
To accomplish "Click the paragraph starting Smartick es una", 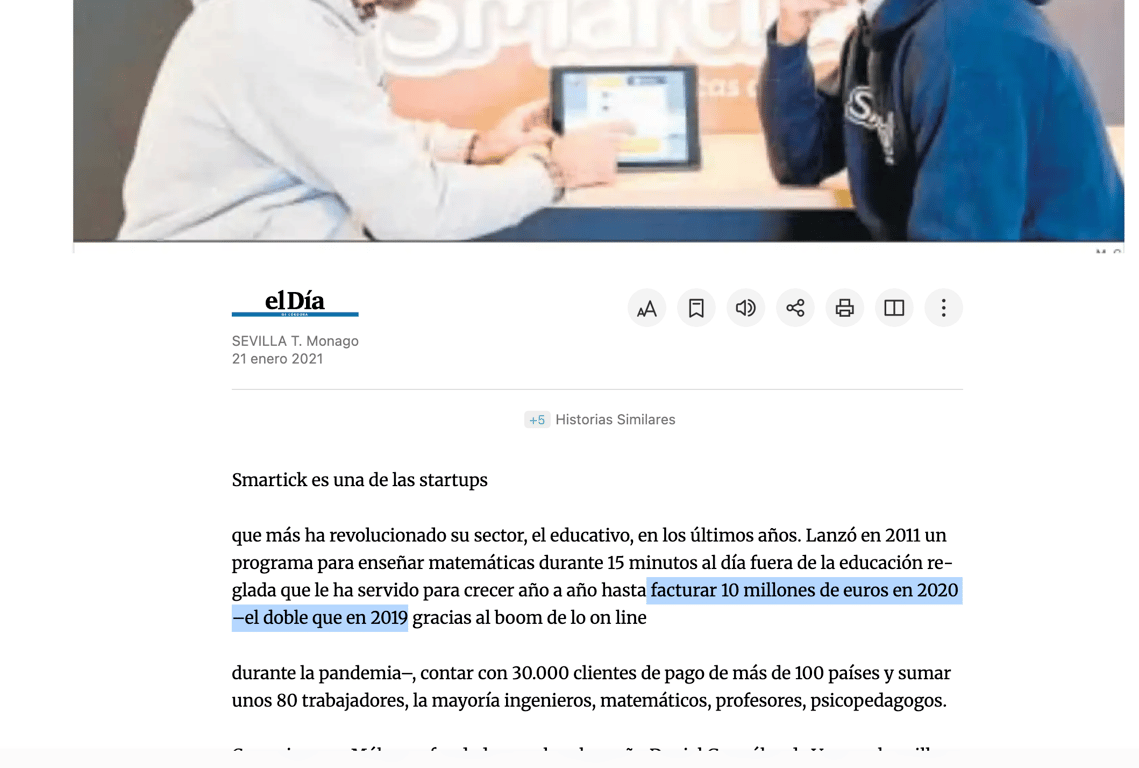I will pyautogui.click(x=360, y=480).
